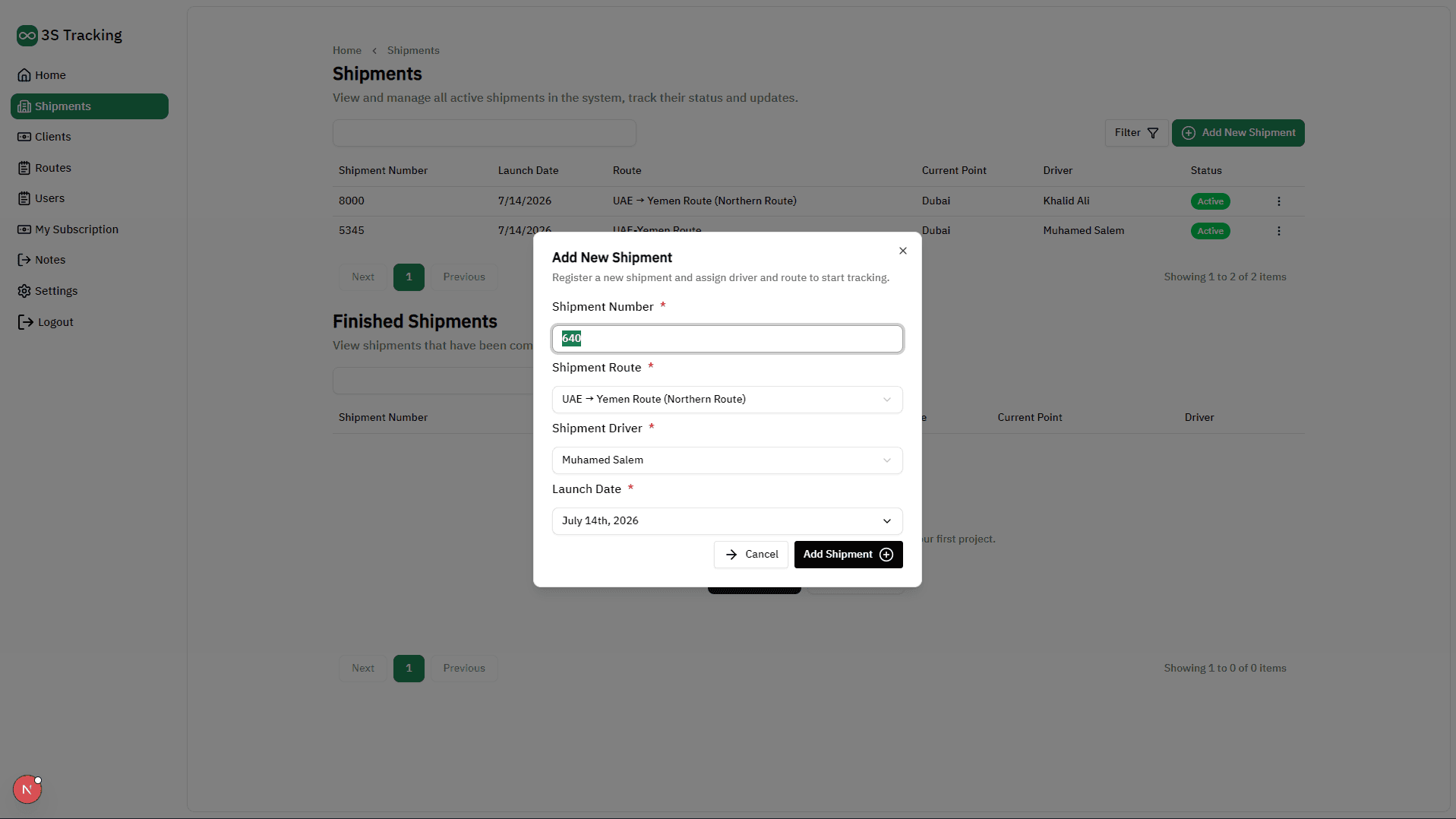Click the shipments search field
The image size is (1456, 819).
point(485,133)
